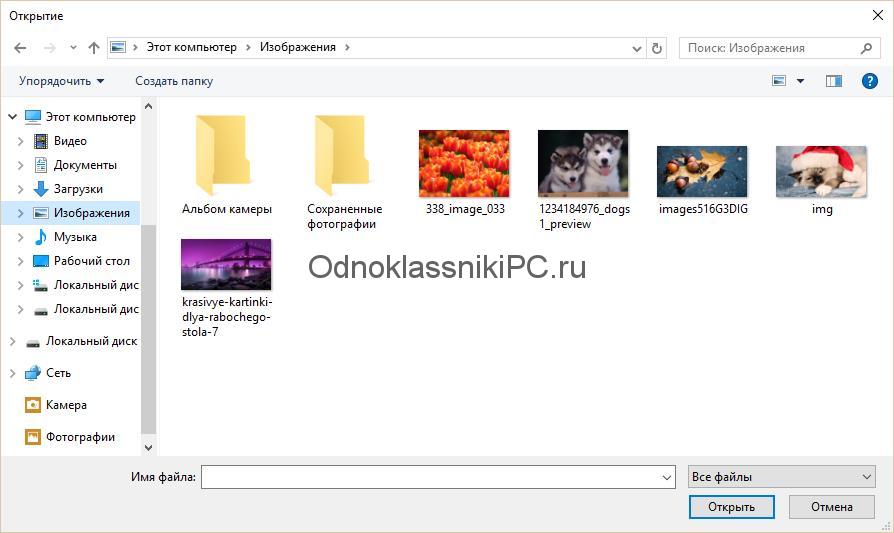This screenshot has height=533, width=894.
Task: Toggle the preview pane icon
Action: click(x=834, y=81)
